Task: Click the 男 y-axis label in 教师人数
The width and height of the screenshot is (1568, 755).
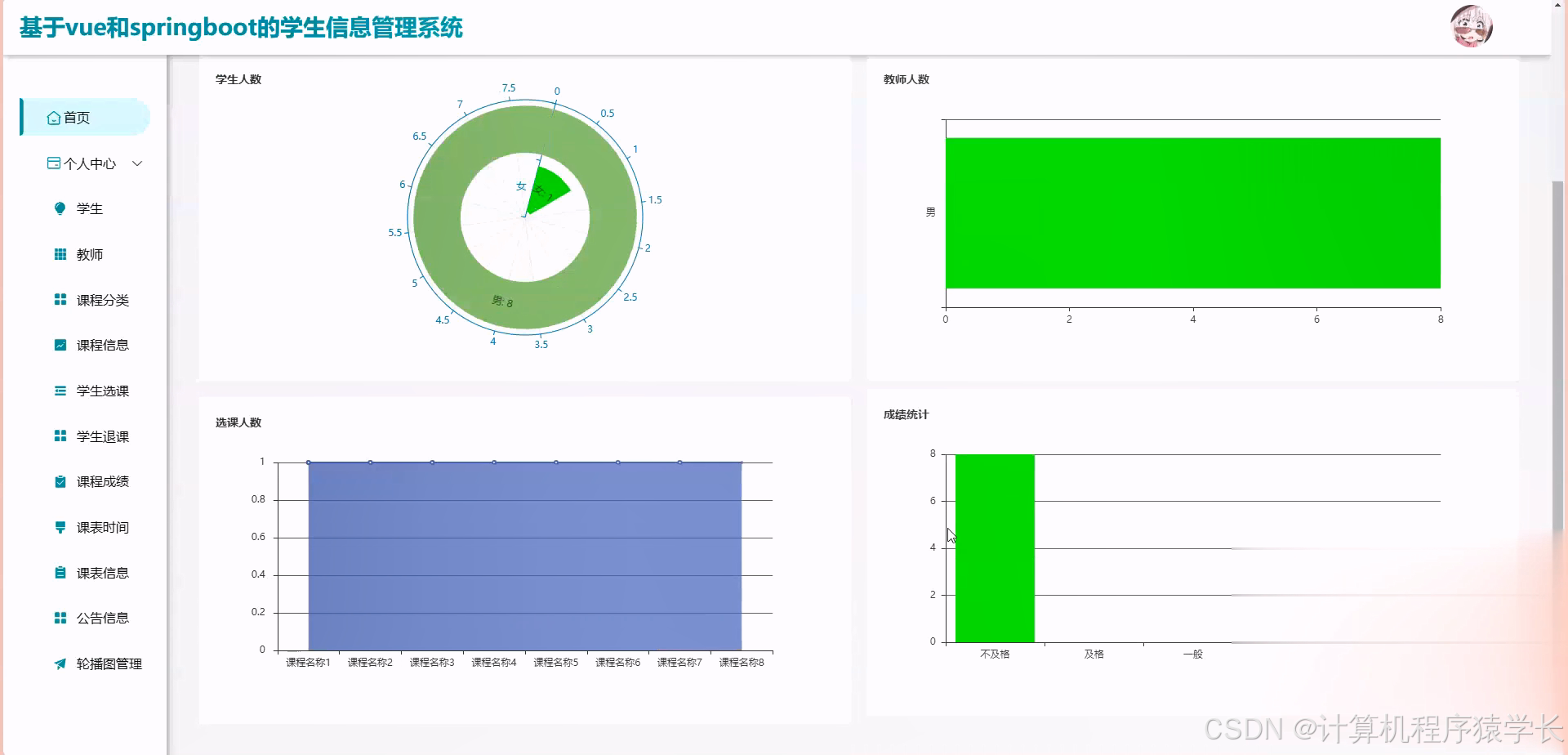Action: pos(930,212)
